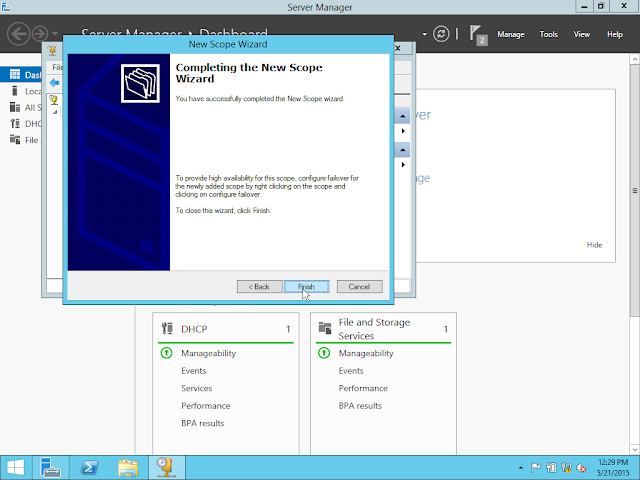Click dashboard scrollbar down arrow
The image size is (640, 480).
[635, 450]
